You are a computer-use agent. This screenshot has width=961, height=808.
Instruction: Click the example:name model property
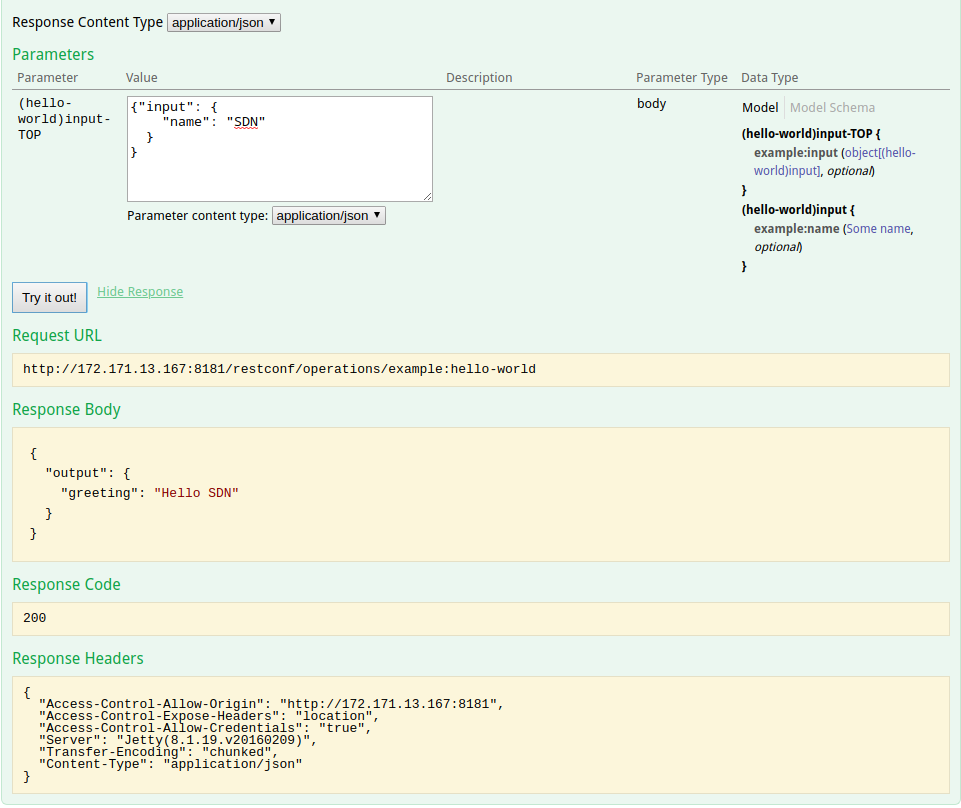pyautogui.click(x=796, y=229)
